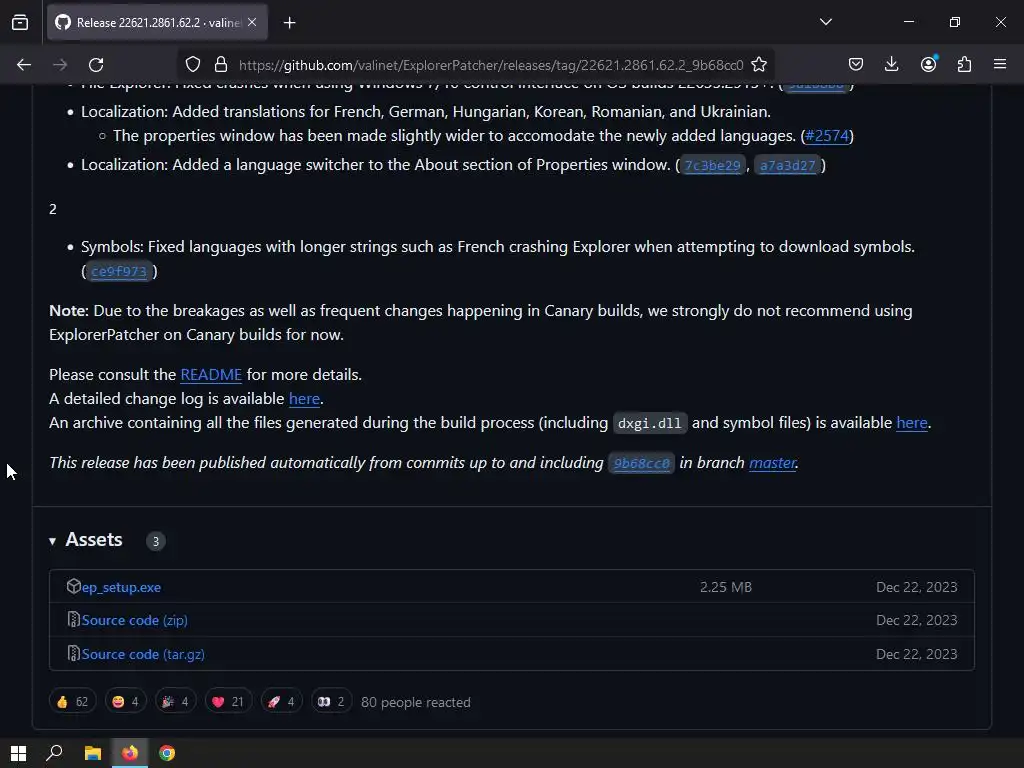Toggle the rocket reaction
Viewport: 1024px width, 768px height.
point(281,702)
